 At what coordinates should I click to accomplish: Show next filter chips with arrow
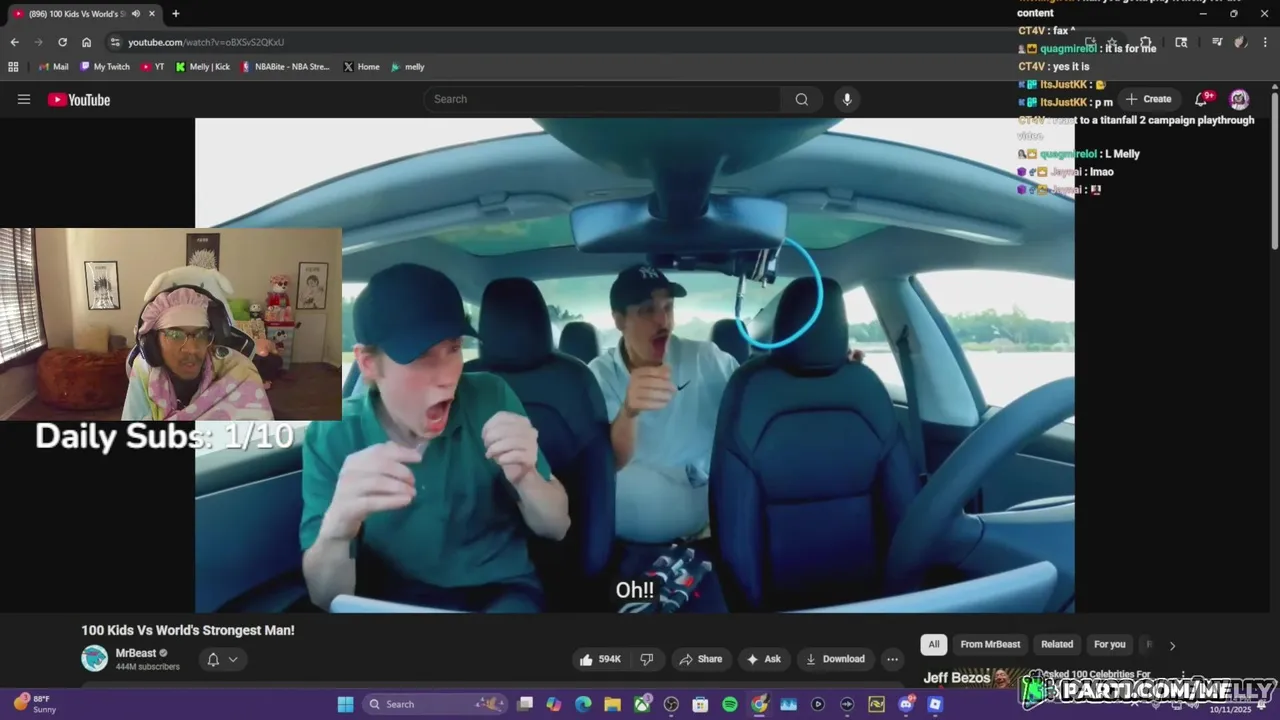tap(1172, 645)
